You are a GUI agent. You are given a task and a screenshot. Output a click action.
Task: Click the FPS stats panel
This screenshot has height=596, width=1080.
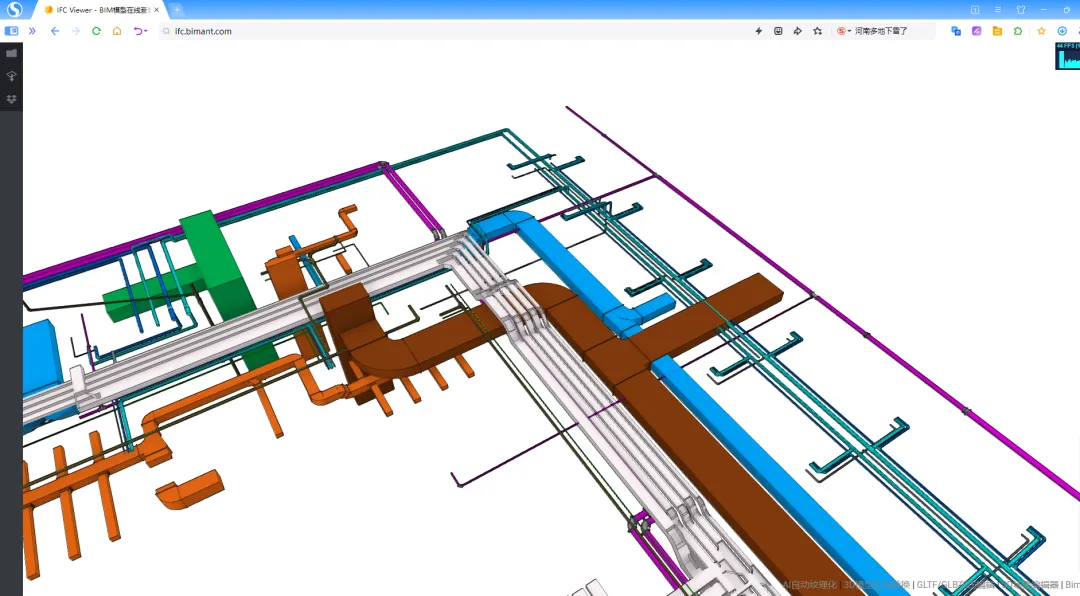[1068, 56]
